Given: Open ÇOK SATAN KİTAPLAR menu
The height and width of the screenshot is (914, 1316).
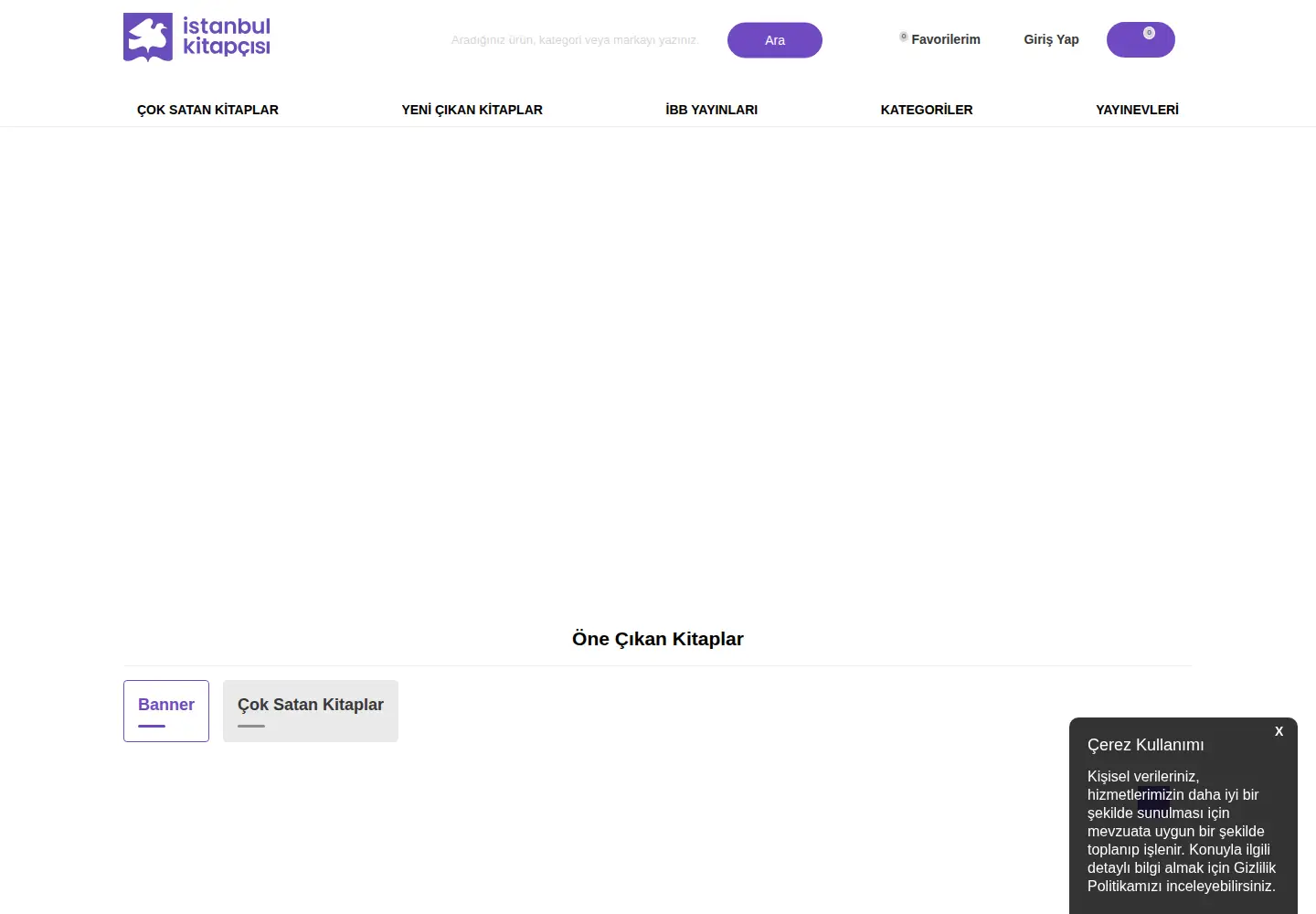Looking at the screenshot, I should pyautogui.click(x=207, y=110).
